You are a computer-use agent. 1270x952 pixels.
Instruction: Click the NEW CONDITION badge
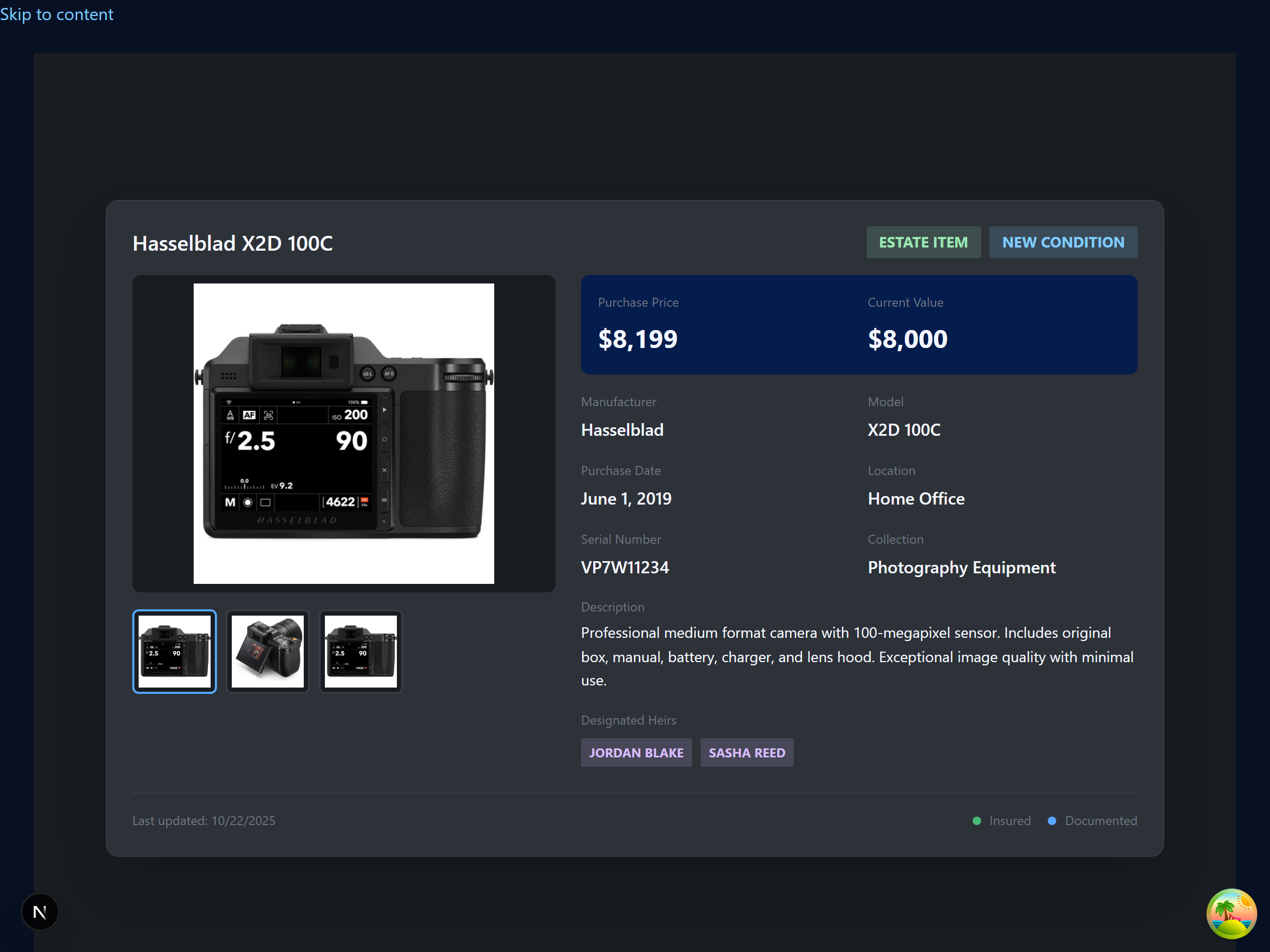(1063, 242)
